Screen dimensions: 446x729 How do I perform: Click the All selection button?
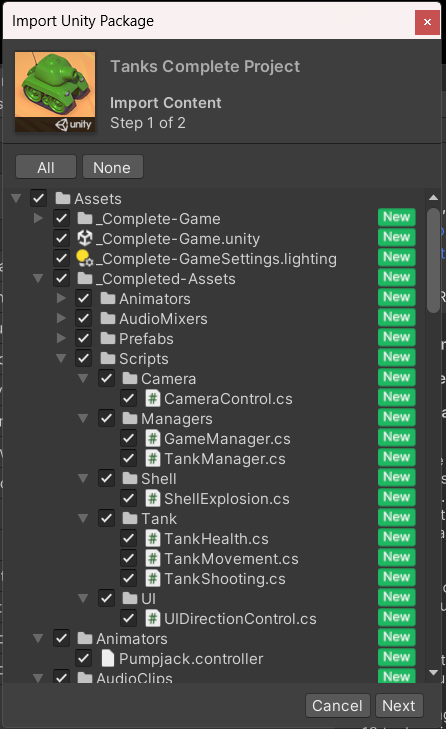(46, 167)
